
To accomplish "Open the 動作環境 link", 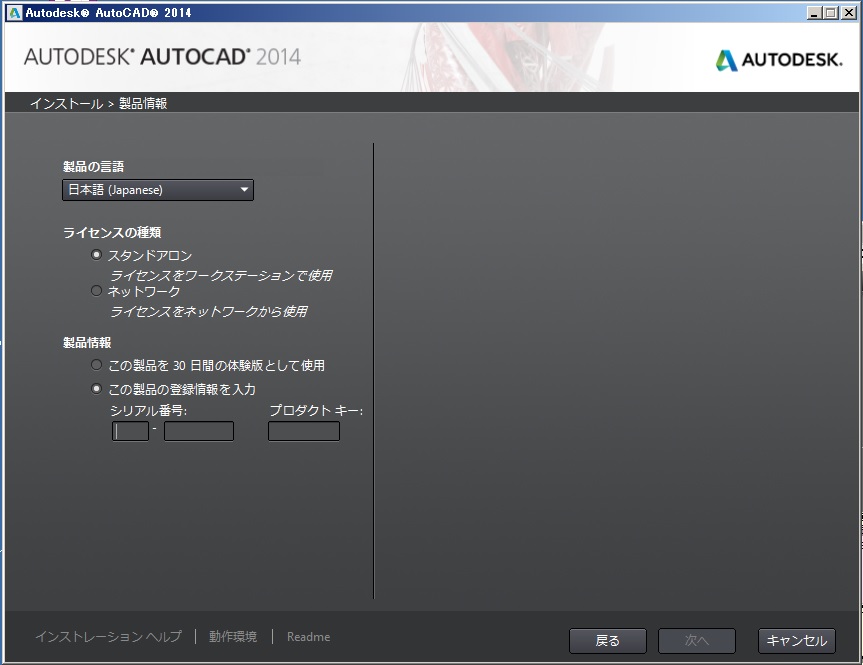I will [x=233, y=636].
